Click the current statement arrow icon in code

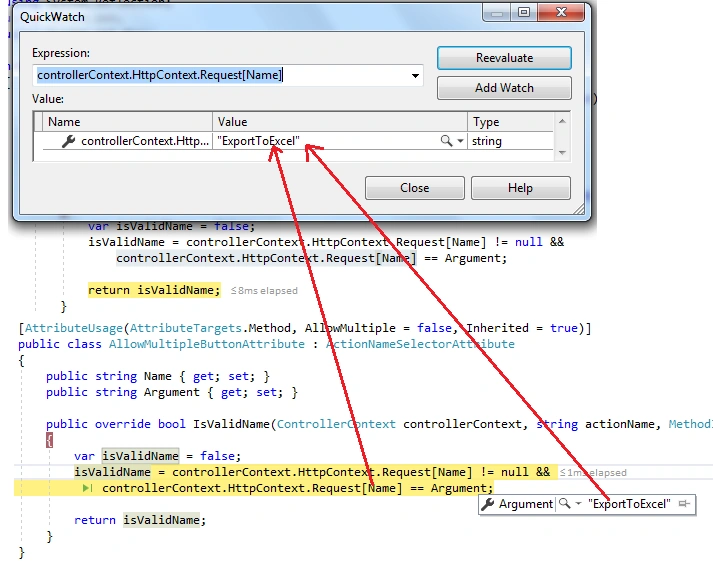coord(88,488)
